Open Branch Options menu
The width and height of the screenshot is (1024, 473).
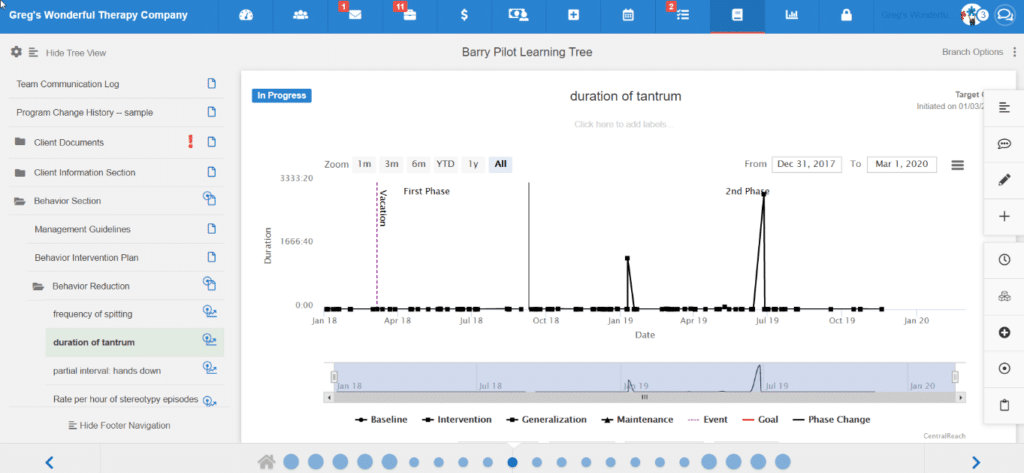972,52
